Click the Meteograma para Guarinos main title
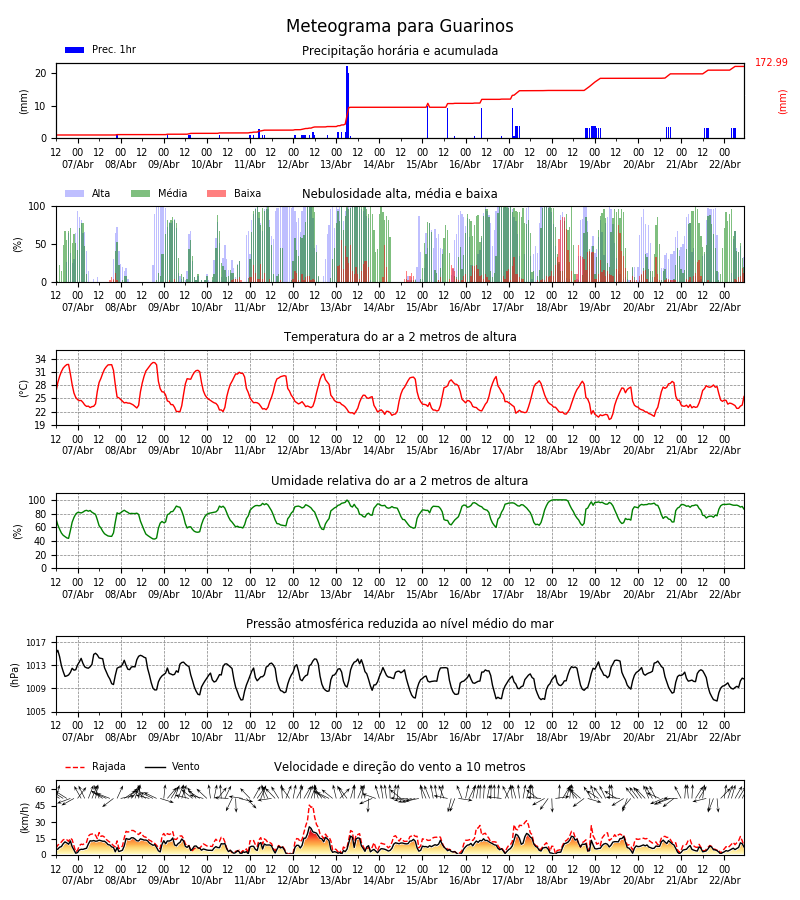The image size is (800, 900). [400, 27]
